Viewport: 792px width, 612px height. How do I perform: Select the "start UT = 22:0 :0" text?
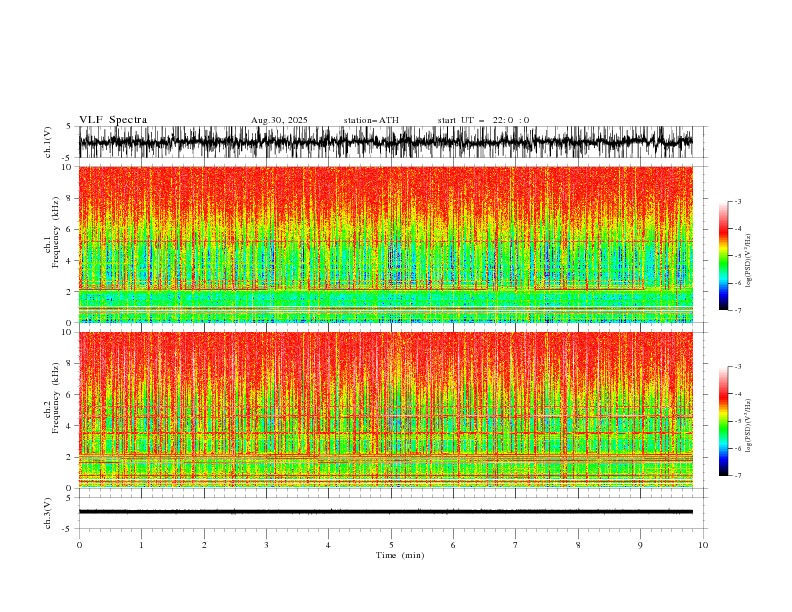[x=483, y=120]
